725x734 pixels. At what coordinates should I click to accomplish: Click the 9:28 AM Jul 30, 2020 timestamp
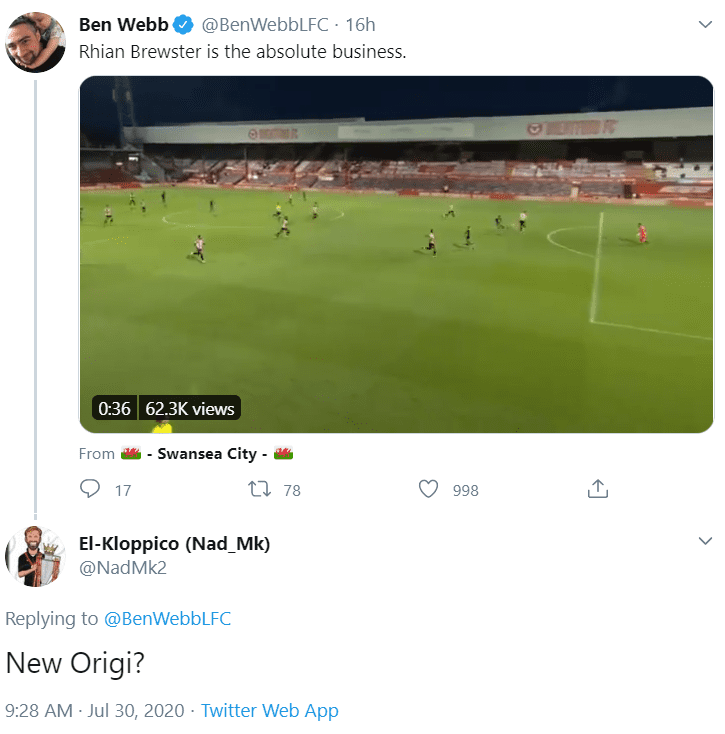point(95,711)
